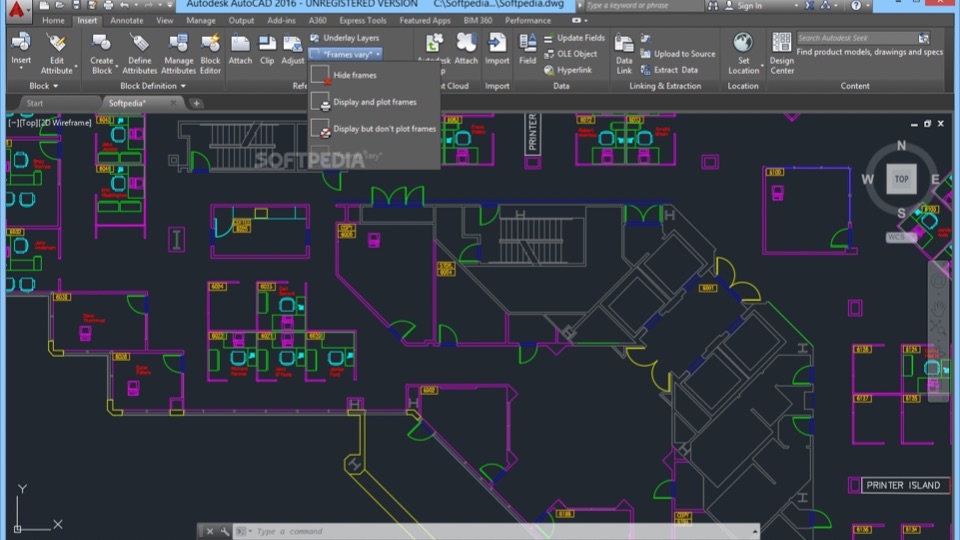Click the Import icon
This screenshot has width=960, height=540.
coord(497,49)
